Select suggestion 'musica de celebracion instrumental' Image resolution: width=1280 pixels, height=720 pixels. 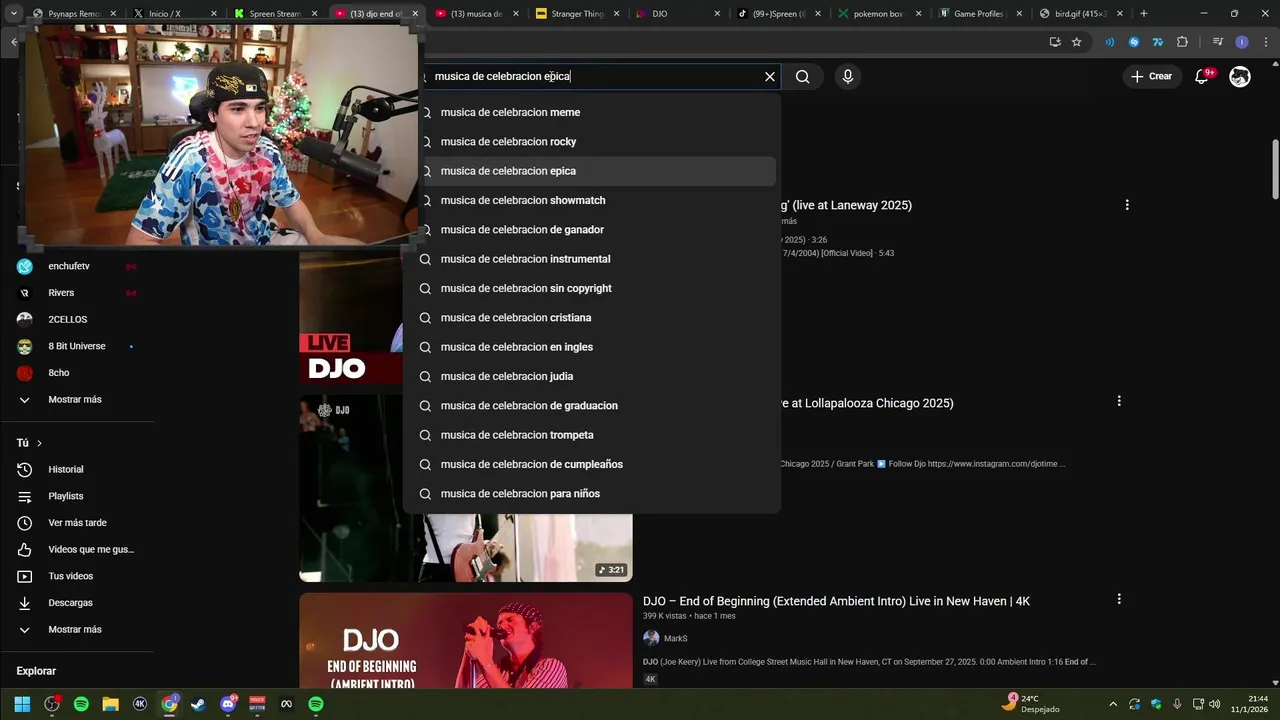click(591, 259)
